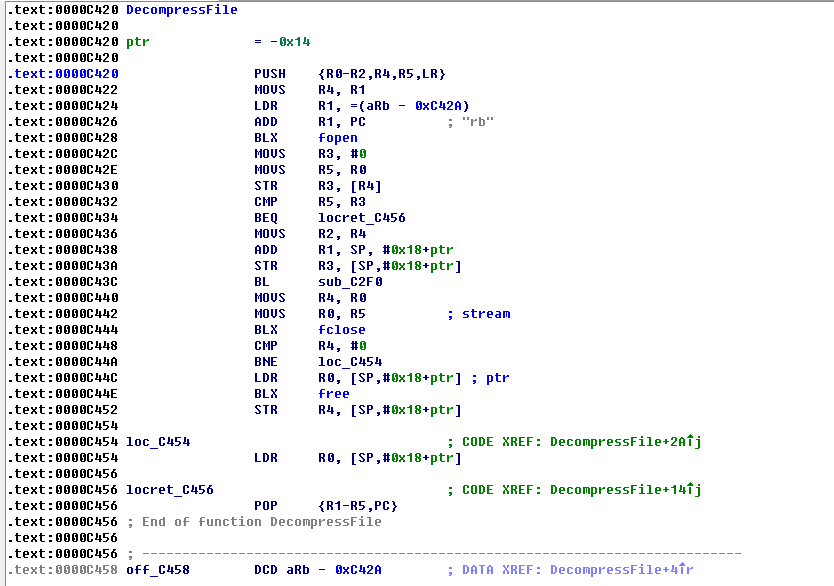This screenshot has height=586, width=834.
Task: Click loc_C454 operand in the BNE instruction
Action: 350,362
